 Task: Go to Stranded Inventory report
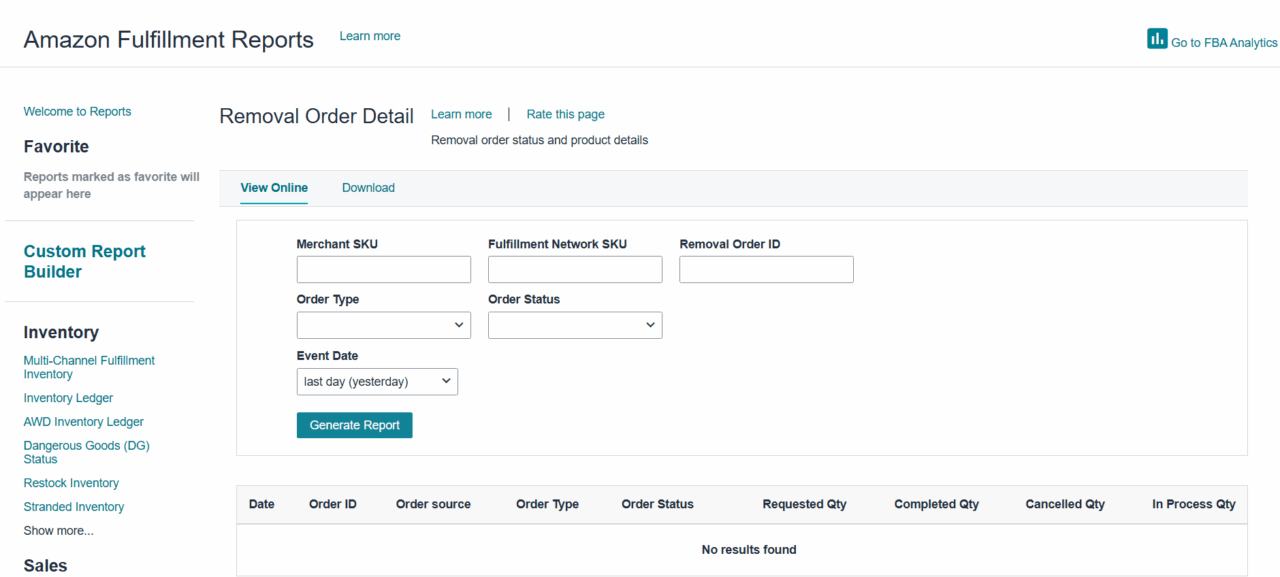74,507
